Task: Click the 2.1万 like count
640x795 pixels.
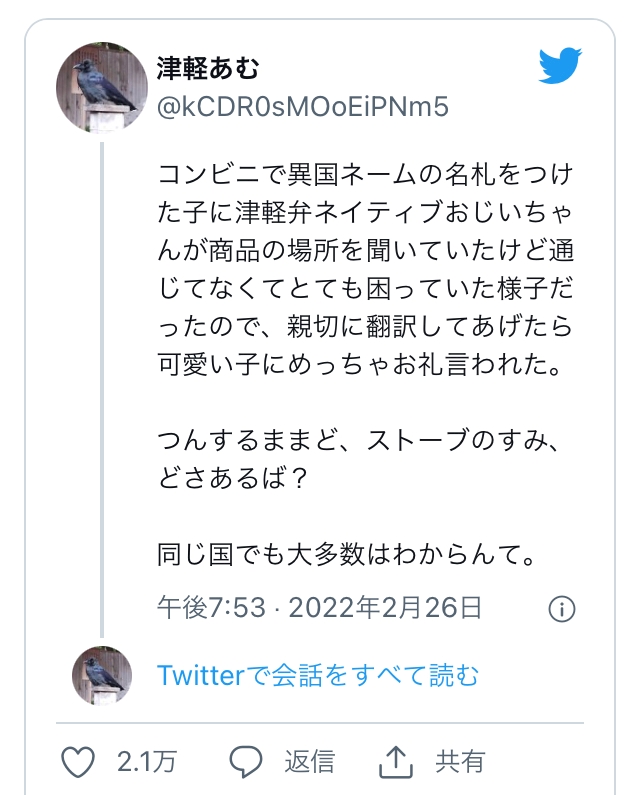Action: tap(147, 762)
